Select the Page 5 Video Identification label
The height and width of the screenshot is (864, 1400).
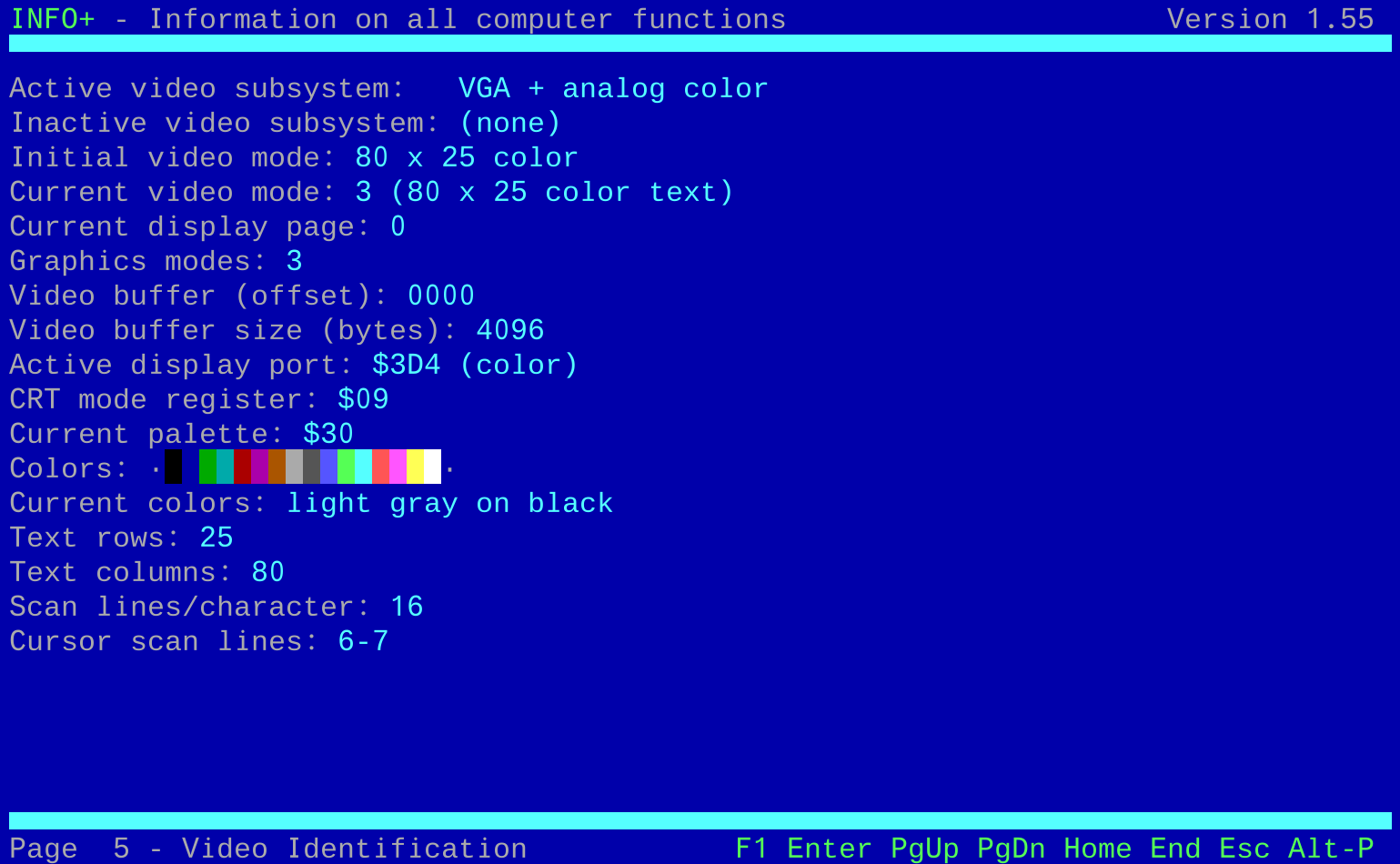click(268, 849)
